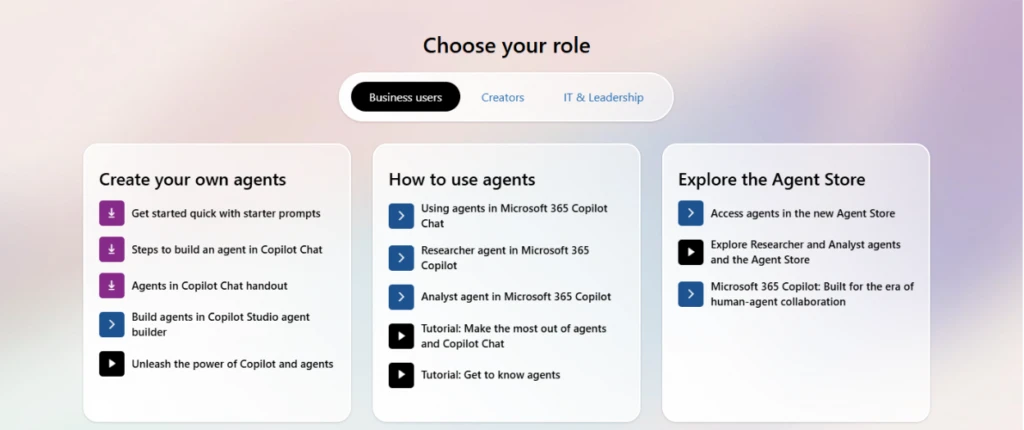Viewport: 1024px width, 430px height.
Task: Click arrow icon for human-agent collaboration article
Action: tap(691, 294)
